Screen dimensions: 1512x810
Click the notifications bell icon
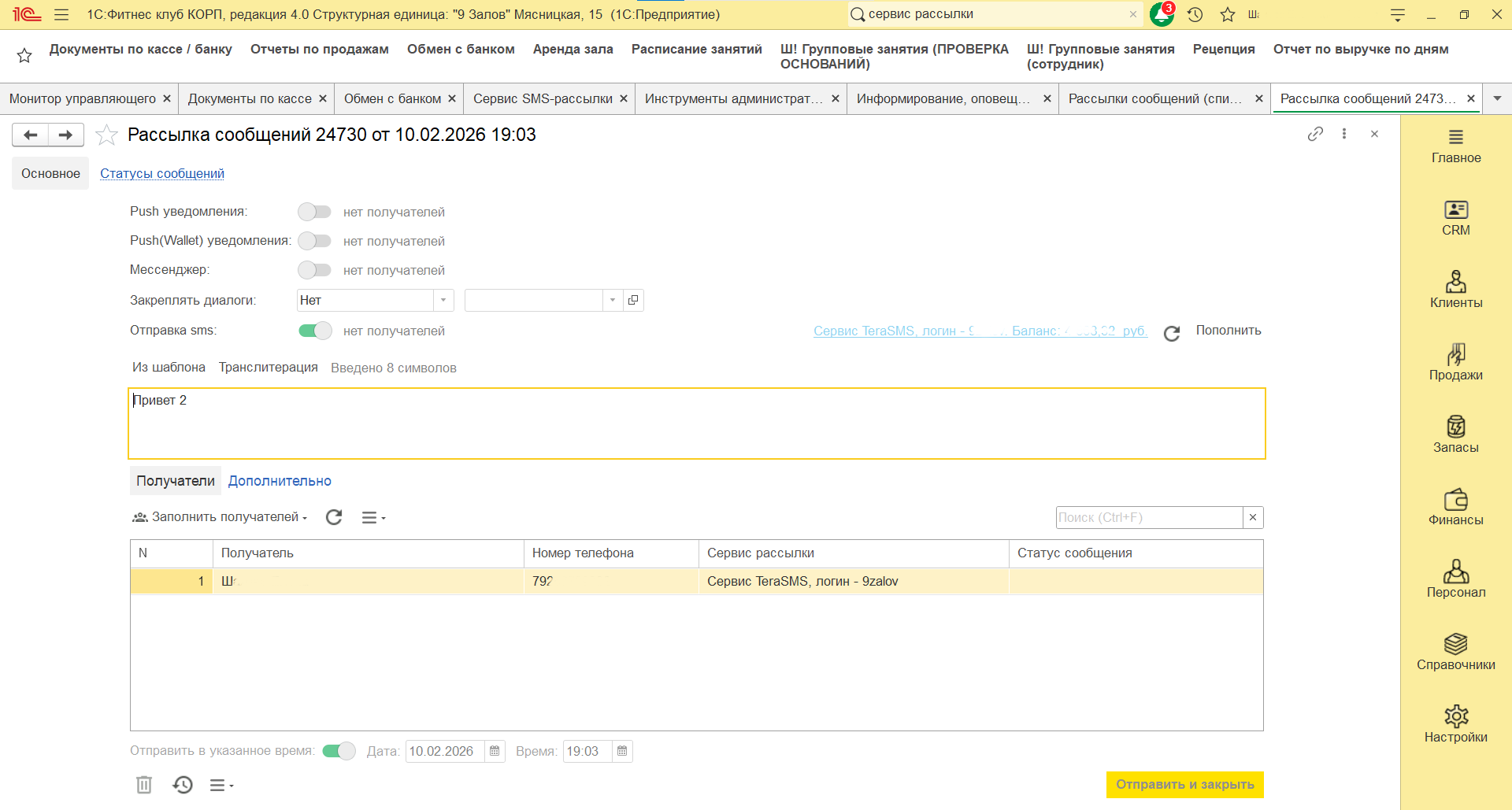[1161, 14]
